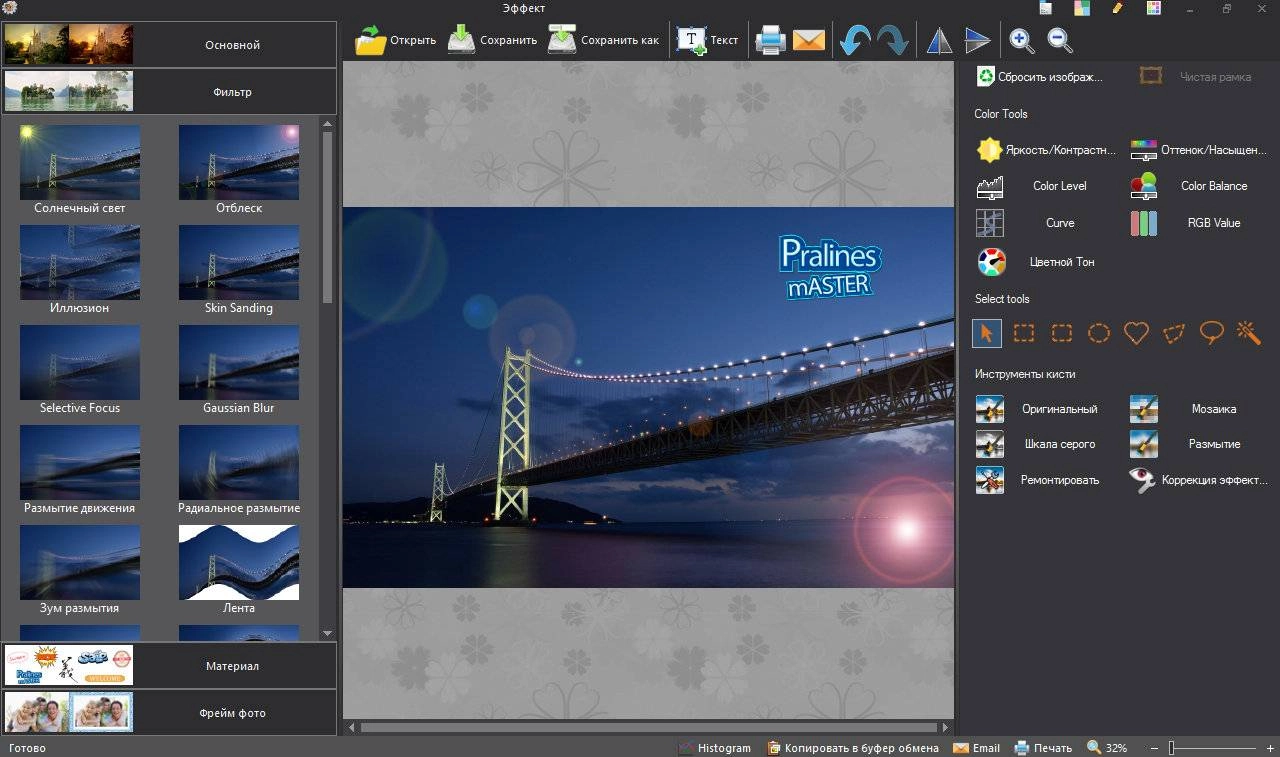Click the pencil icon in title bar

point(1117,9)
